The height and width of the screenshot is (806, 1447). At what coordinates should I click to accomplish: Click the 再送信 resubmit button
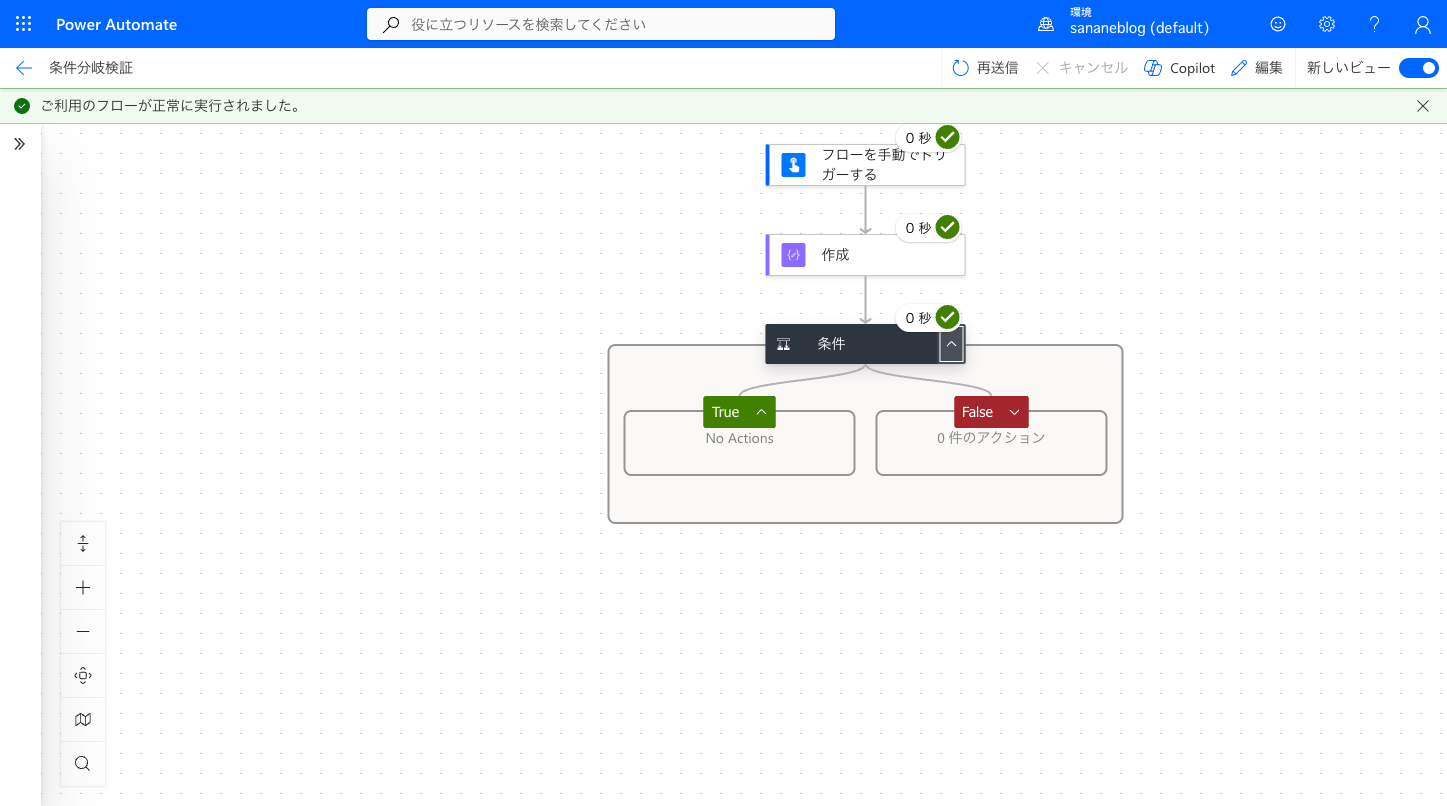(985, 68)
